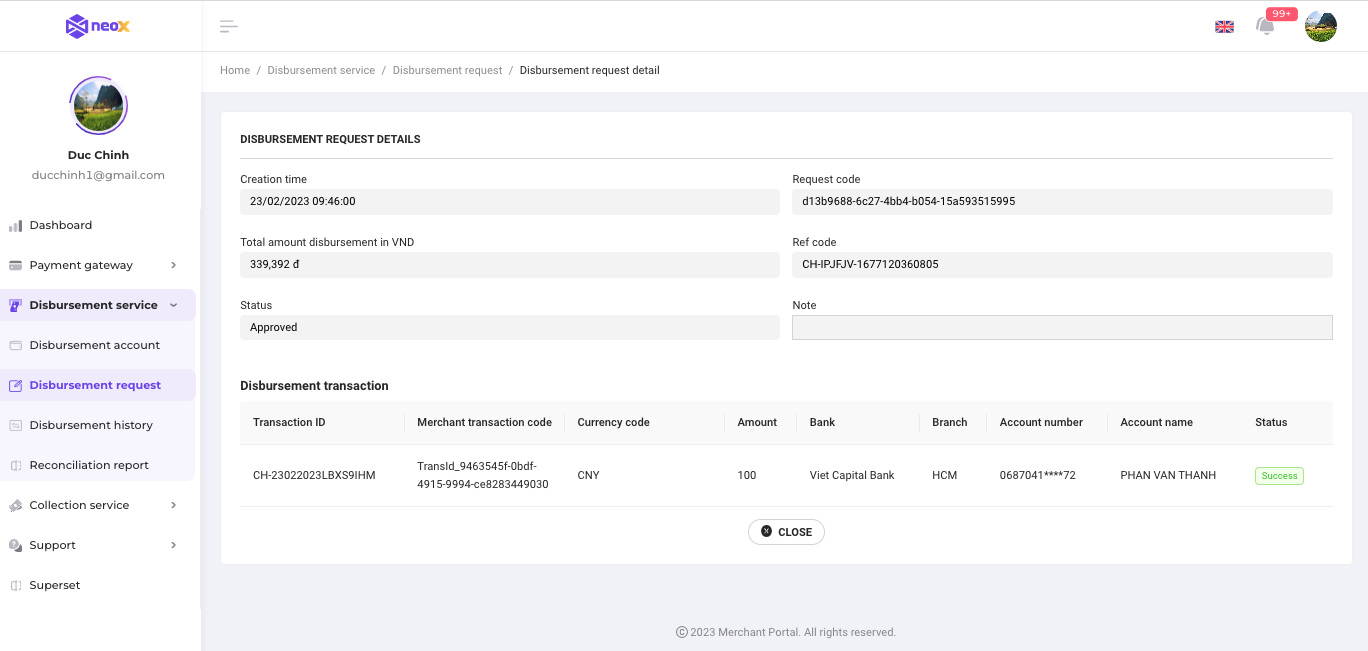Screen dimensions: 1368x651
Task: Toggle the sidebar collapse hamburger icon
Action: click(x=229, y=26)
